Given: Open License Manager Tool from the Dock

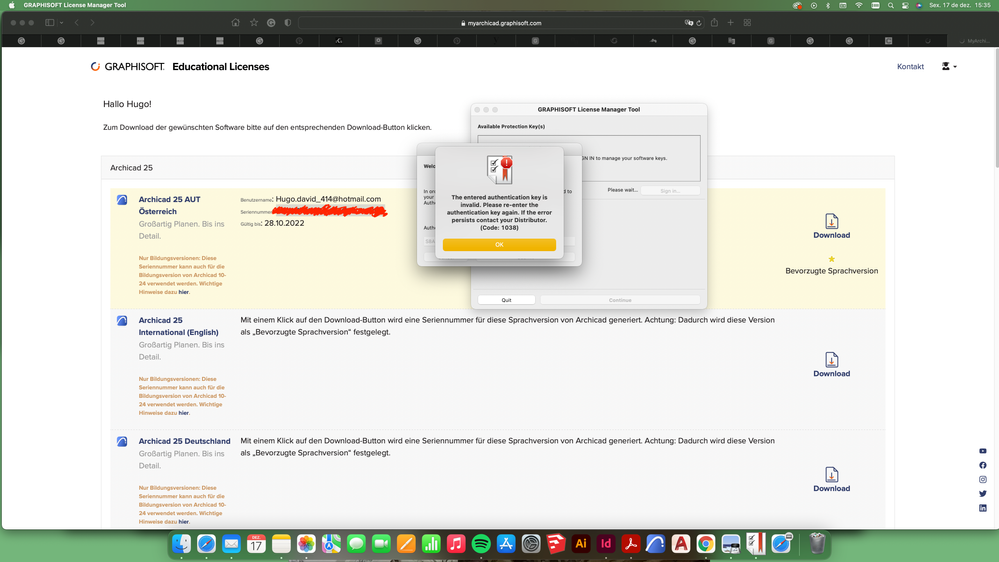Looking at the screenshot, I should click(x=756, y=544).
